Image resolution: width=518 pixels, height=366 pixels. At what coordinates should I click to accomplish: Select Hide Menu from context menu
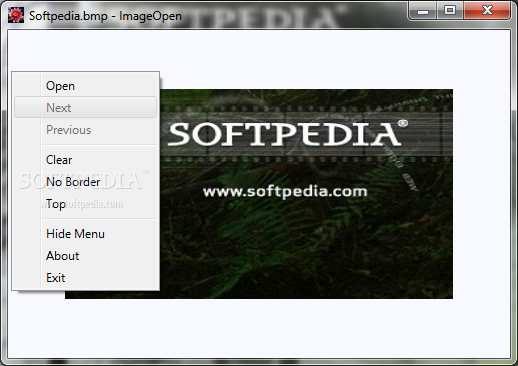coord(85,234)
